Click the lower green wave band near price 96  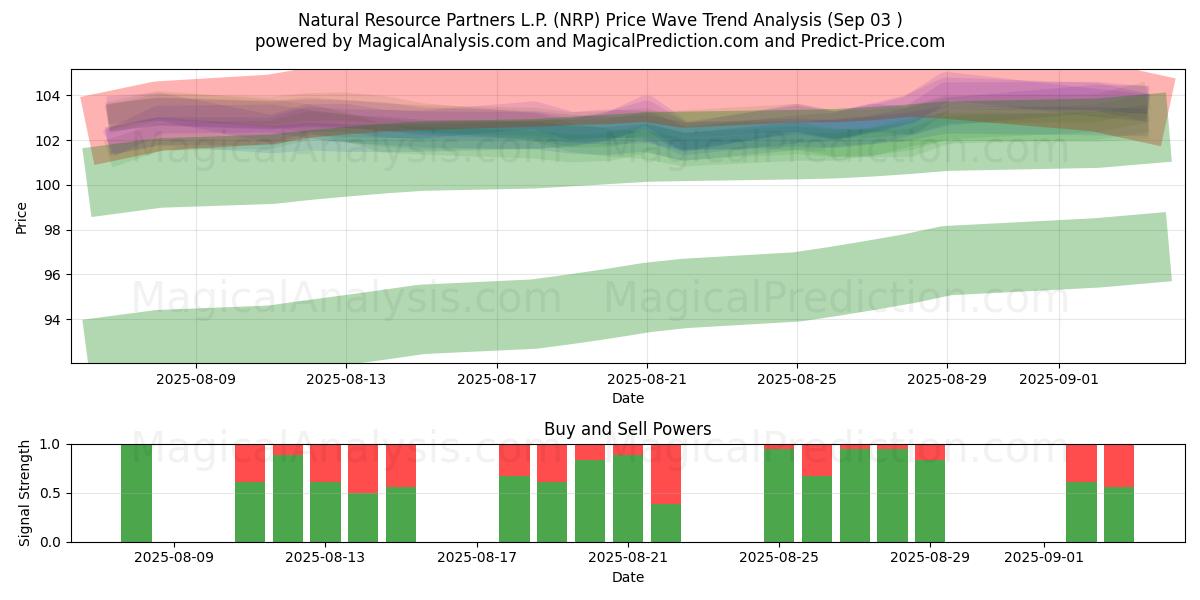pos(628,300)
